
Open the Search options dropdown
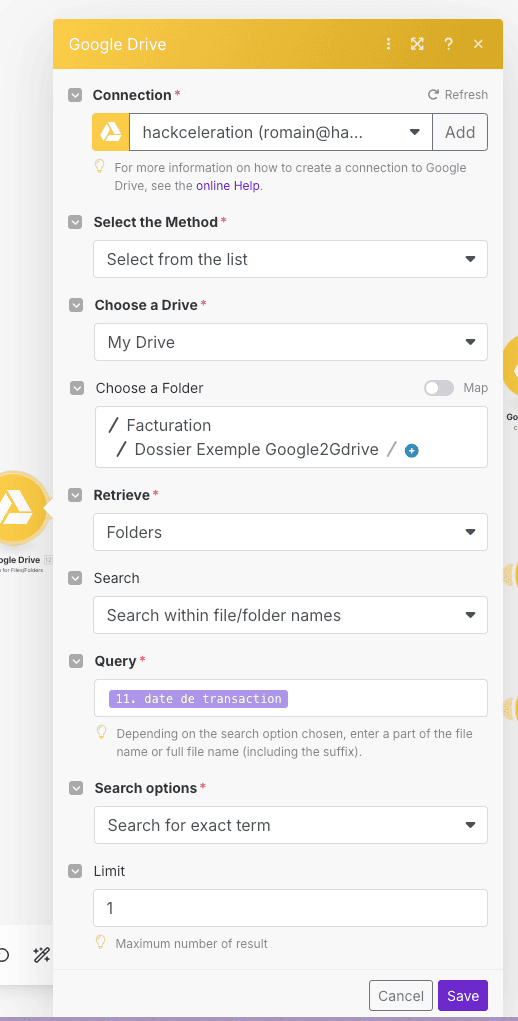[290, 825]
